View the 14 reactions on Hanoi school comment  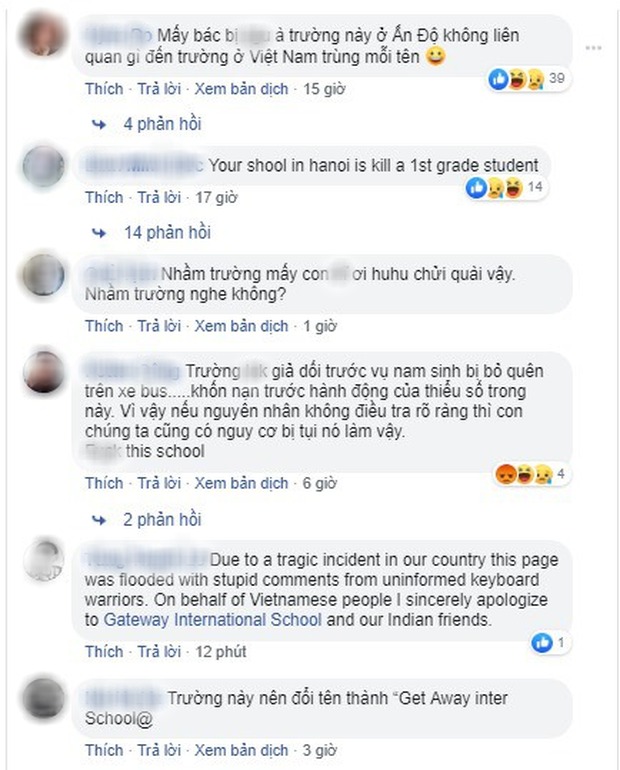[x=506, y=188]
